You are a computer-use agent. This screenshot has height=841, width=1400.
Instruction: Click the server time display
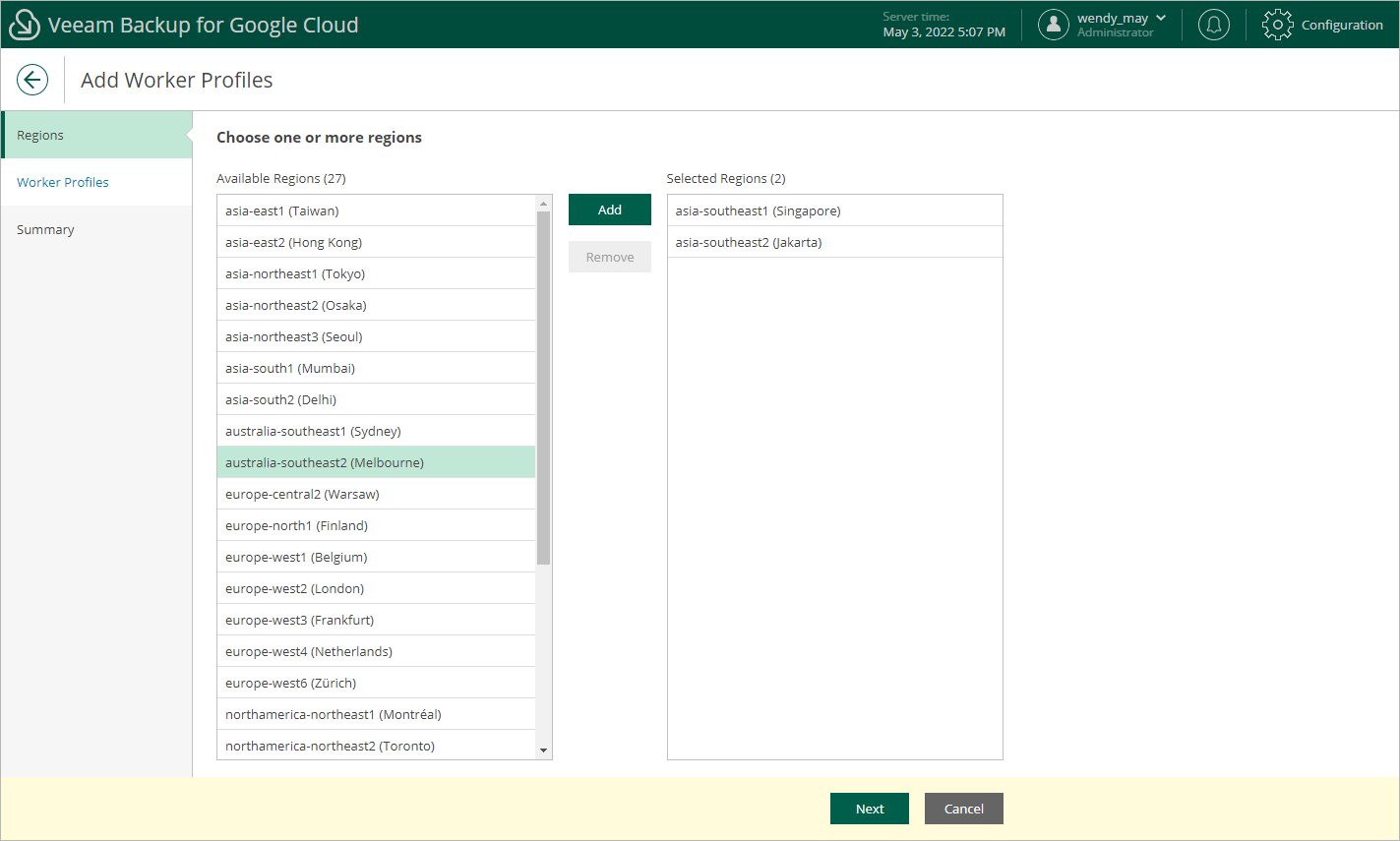943,25
